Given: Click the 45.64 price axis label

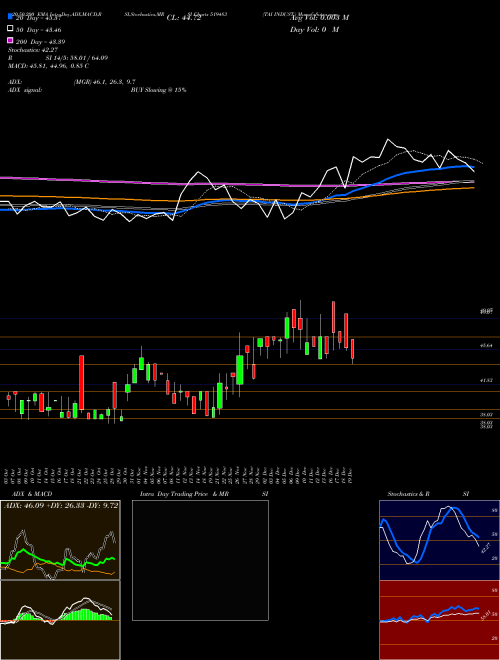Looking at the screenshot, I should tap(486, 346).
